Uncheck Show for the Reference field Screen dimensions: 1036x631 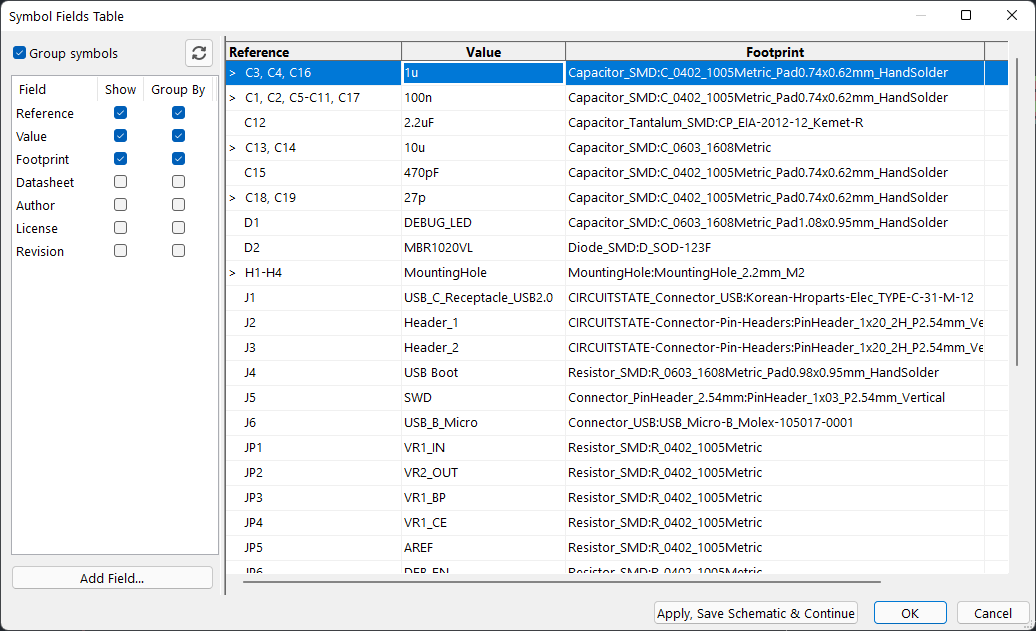pos(120,113)
